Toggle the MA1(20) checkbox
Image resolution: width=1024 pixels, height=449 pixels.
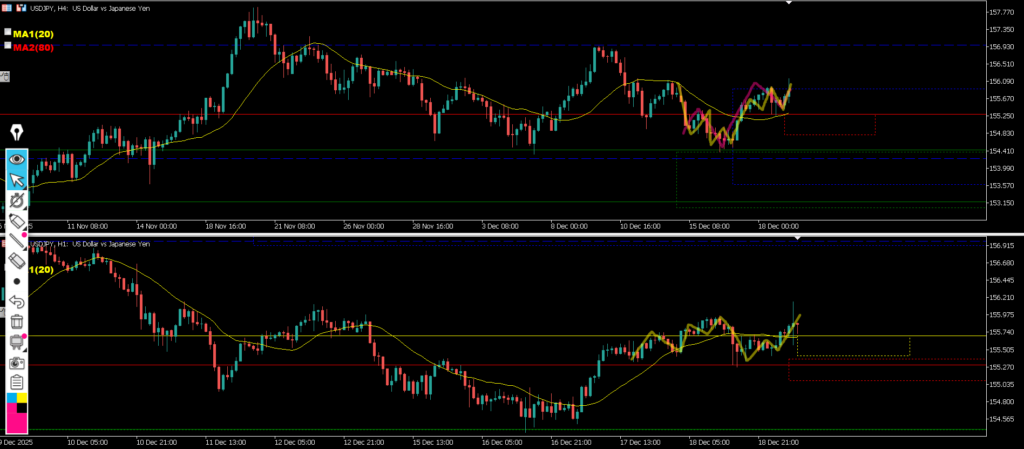pyautogui.click(x=8, y=32)
